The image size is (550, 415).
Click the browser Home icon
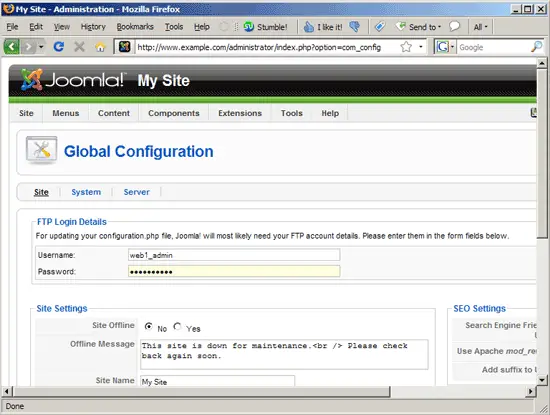click(x=100, y=47)
